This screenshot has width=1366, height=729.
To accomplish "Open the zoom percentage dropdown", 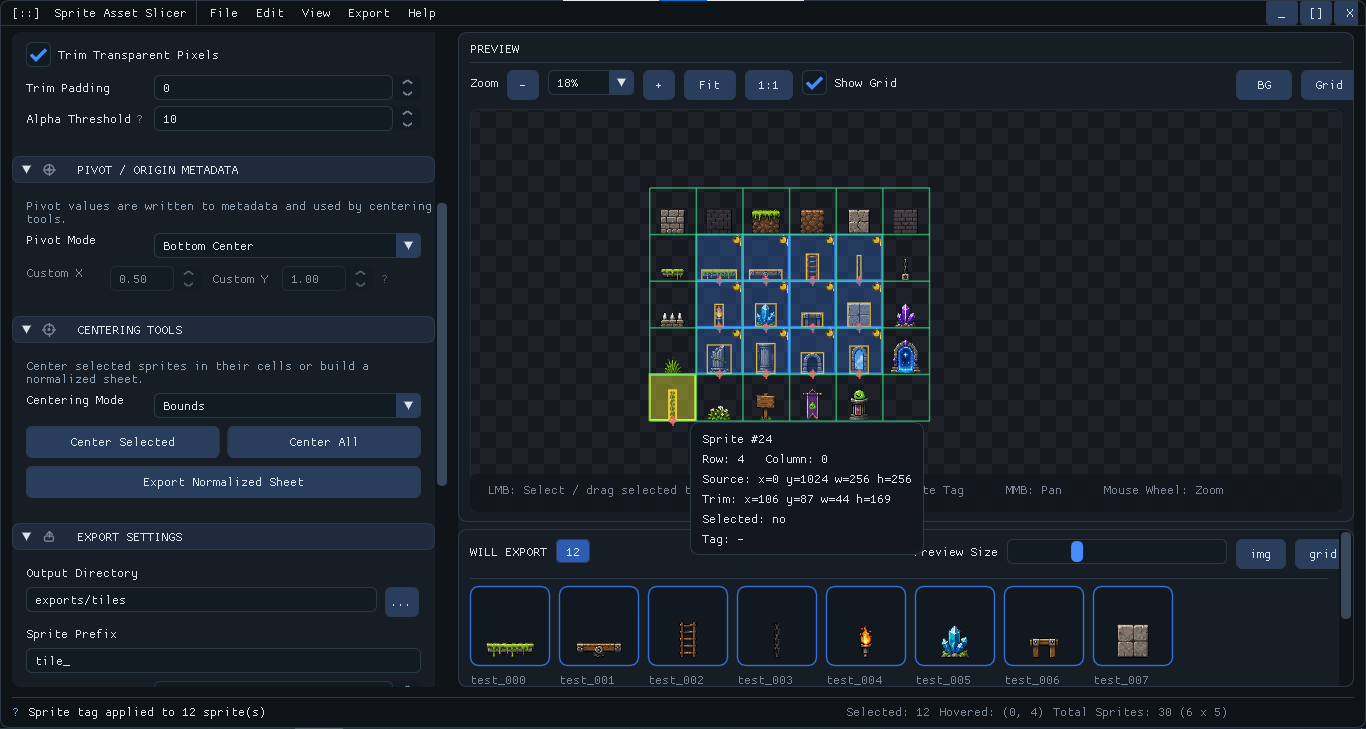I will (591, 83).
